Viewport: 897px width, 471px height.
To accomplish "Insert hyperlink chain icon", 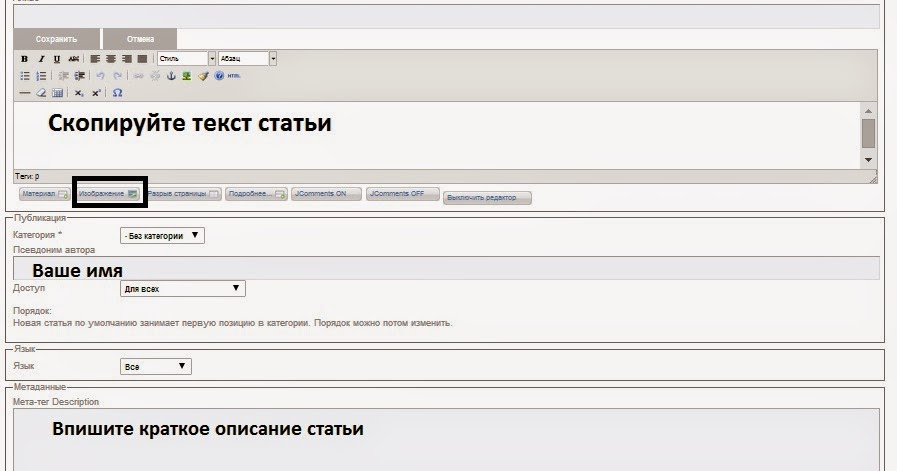I will point(138,76).
